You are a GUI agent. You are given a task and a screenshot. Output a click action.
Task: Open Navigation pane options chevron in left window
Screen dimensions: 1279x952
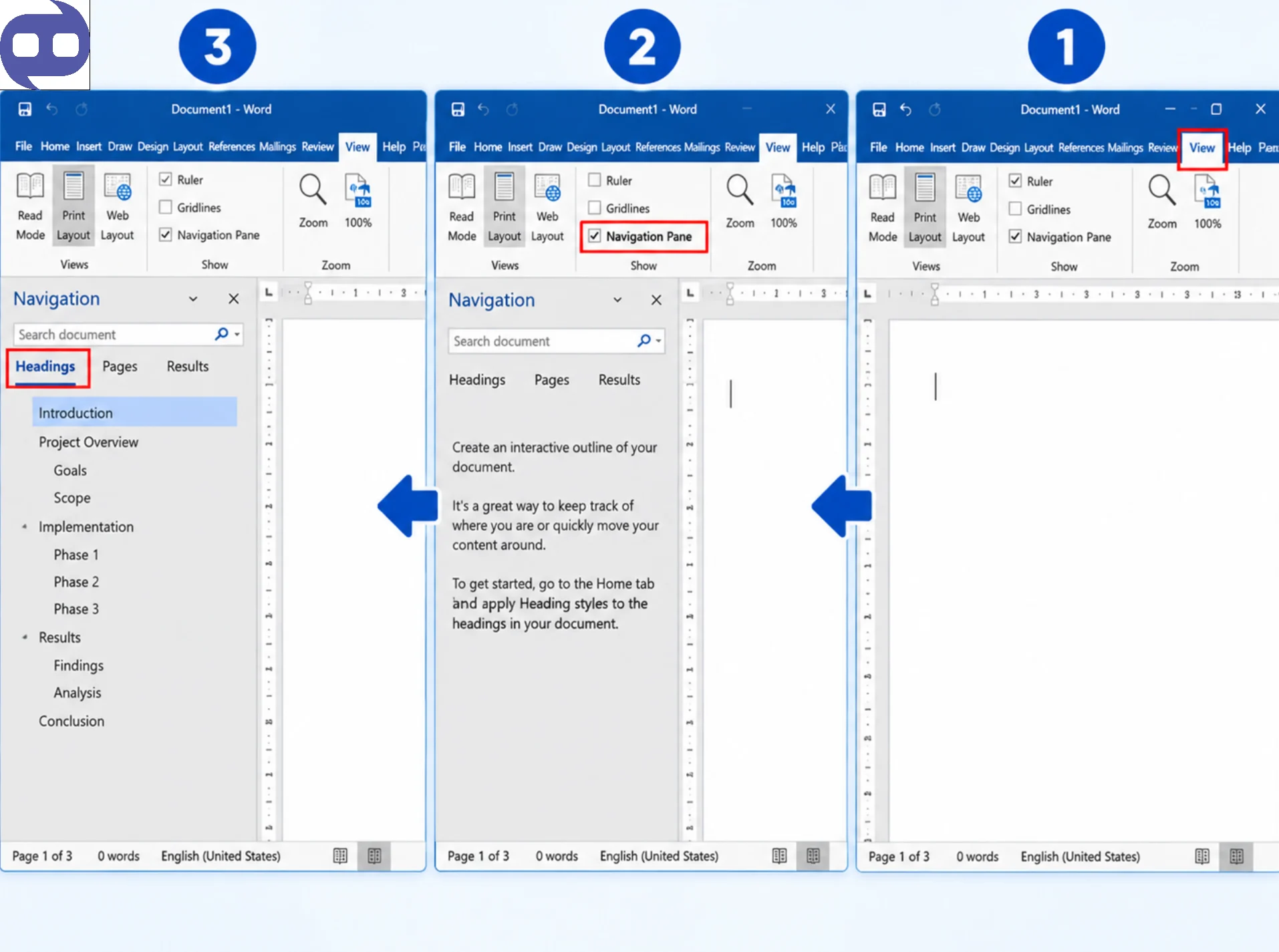(193, 299)
